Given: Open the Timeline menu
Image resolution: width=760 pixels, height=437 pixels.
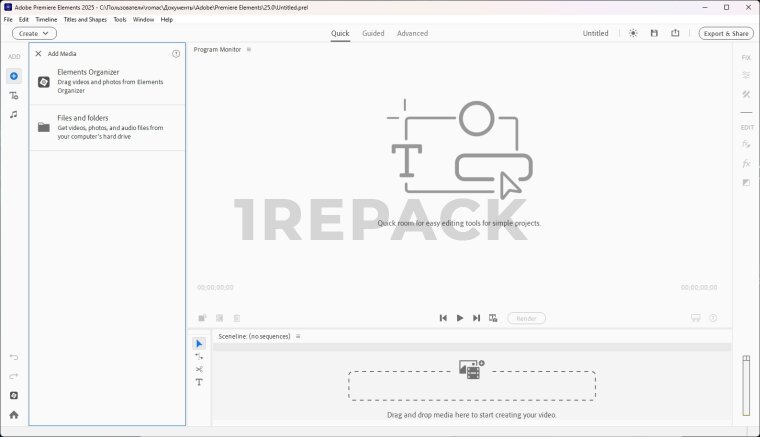Looking at the screenshot, I should tap(46, 19).
